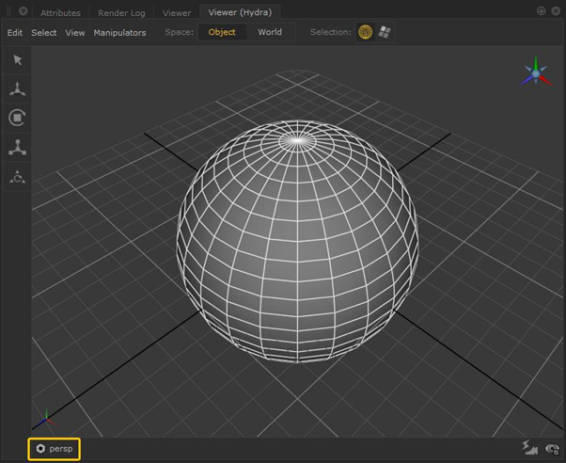Select the arrow selection tool

[x=17, y=60]
